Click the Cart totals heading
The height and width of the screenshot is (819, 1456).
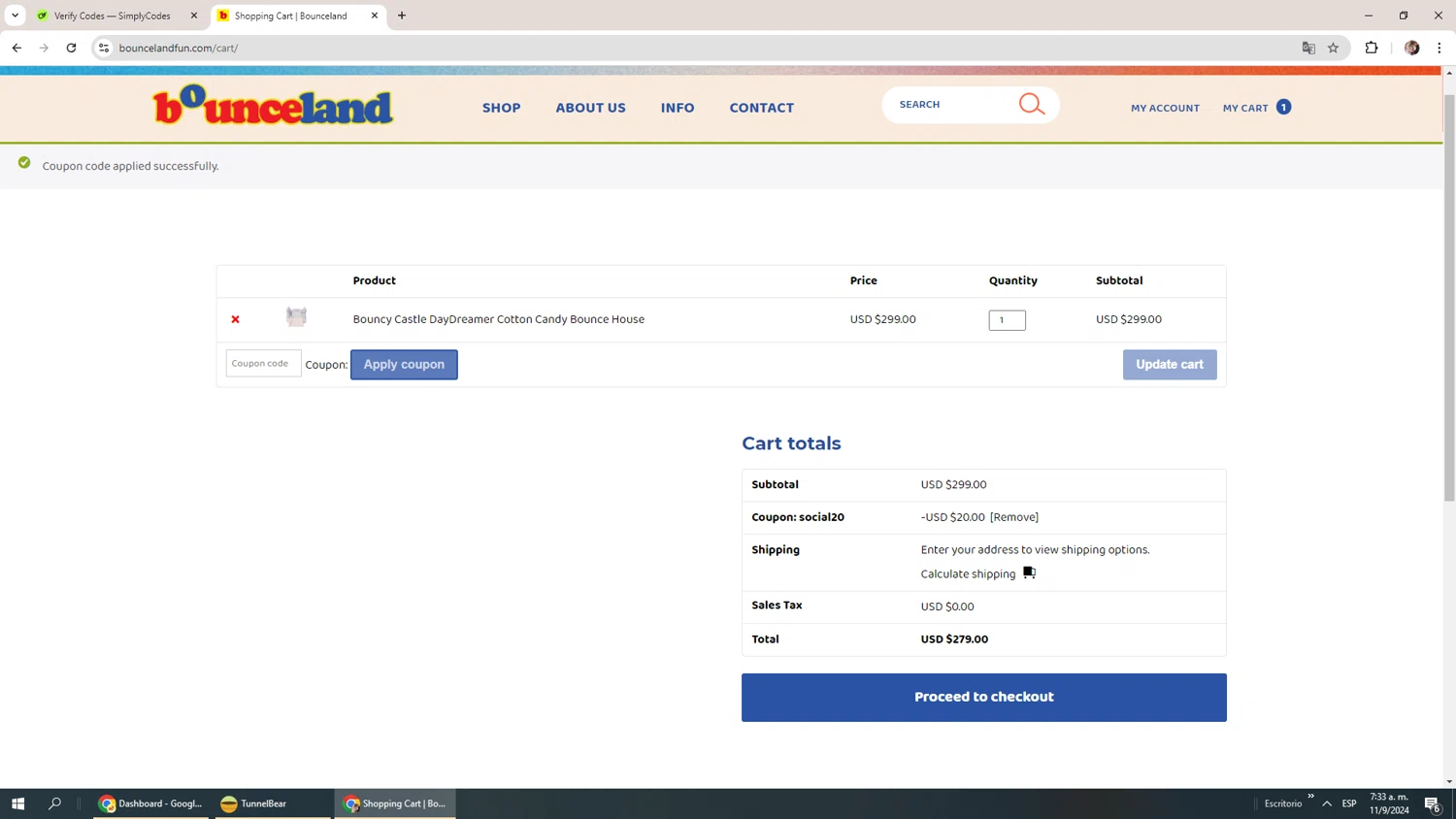[x=791, y=443]
